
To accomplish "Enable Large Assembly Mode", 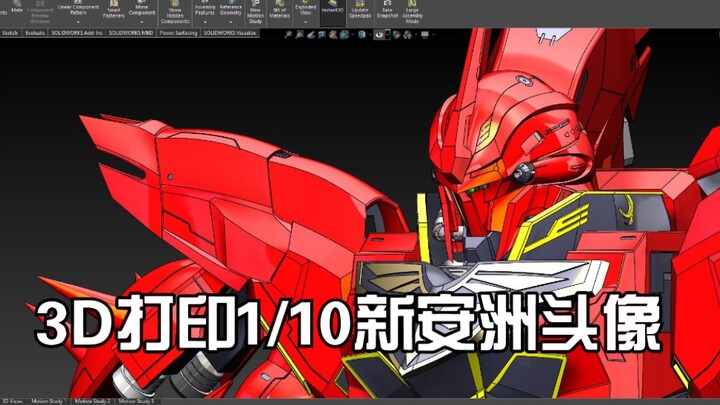I will pos(412,12).
